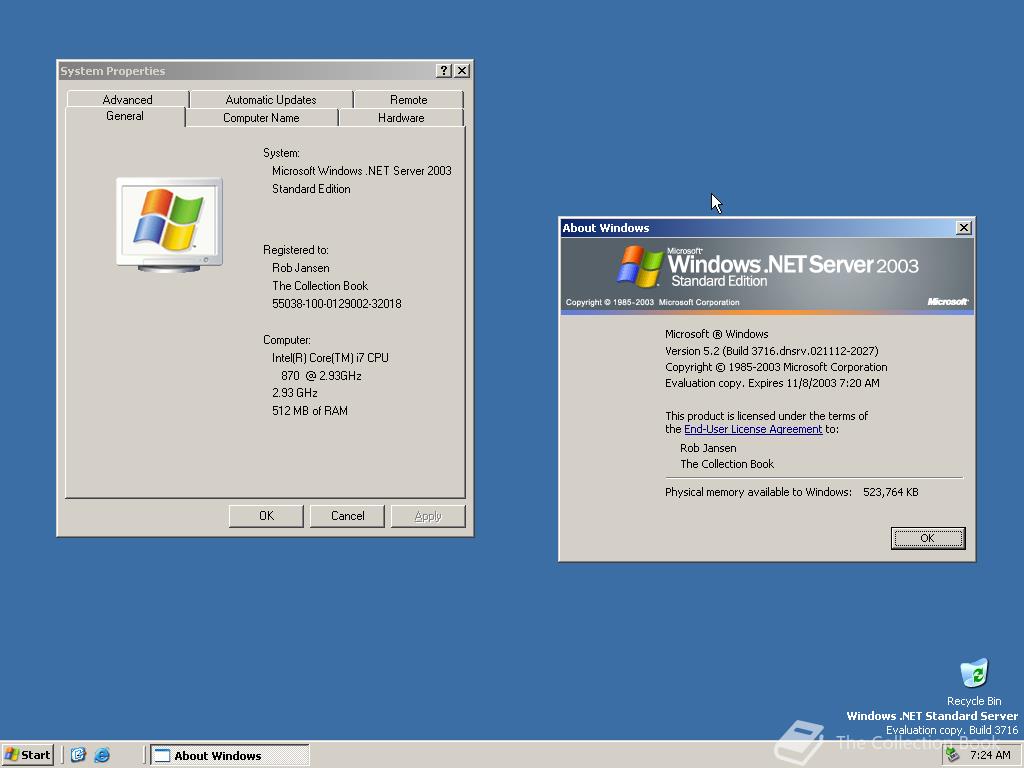This screenshot has height=768, width=1024.
Task: Click the '2.93 GHz' speed text
Action: (x=295, y=392)
